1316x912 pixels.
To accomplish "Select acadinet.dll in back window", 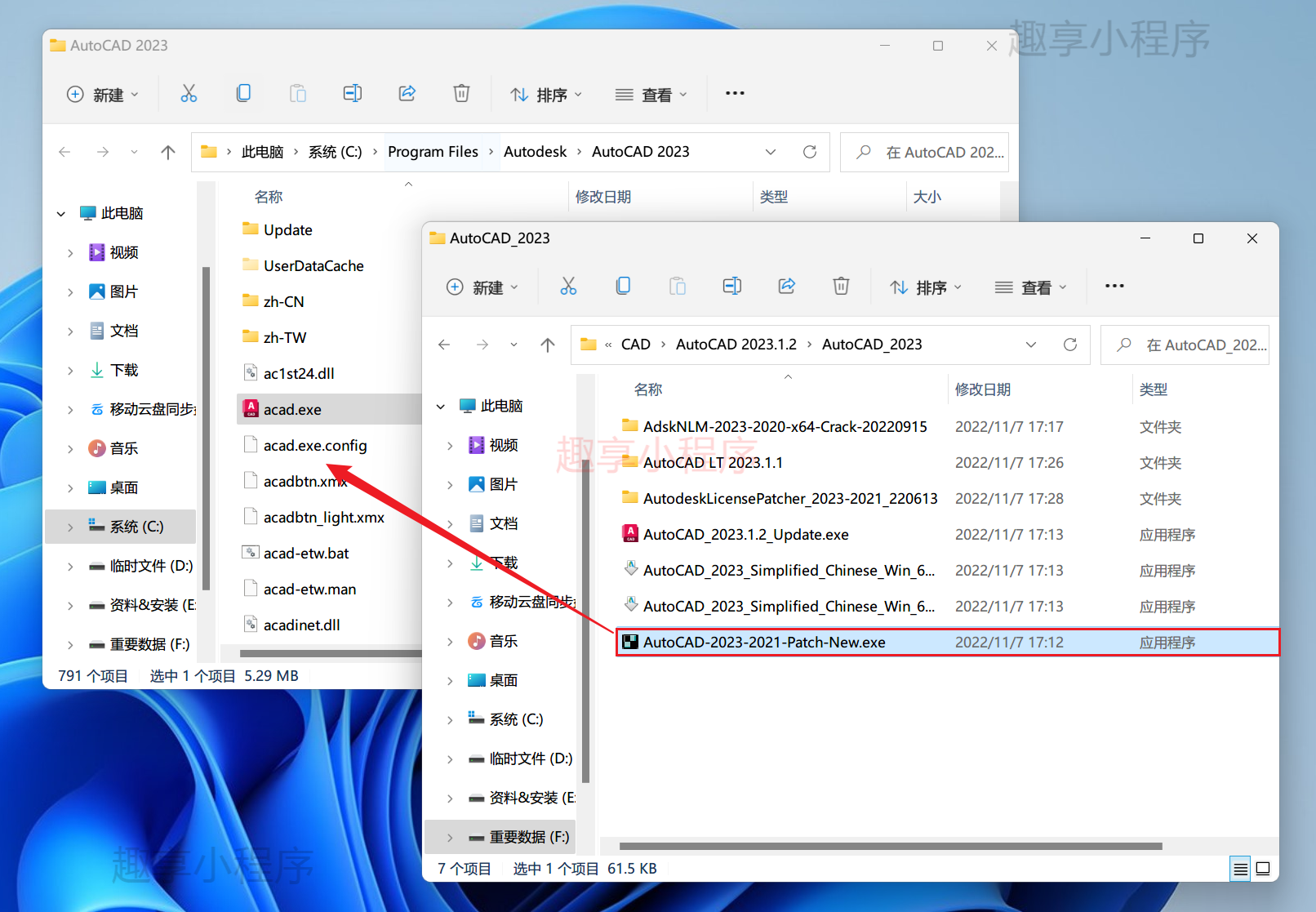I will 302,625.
